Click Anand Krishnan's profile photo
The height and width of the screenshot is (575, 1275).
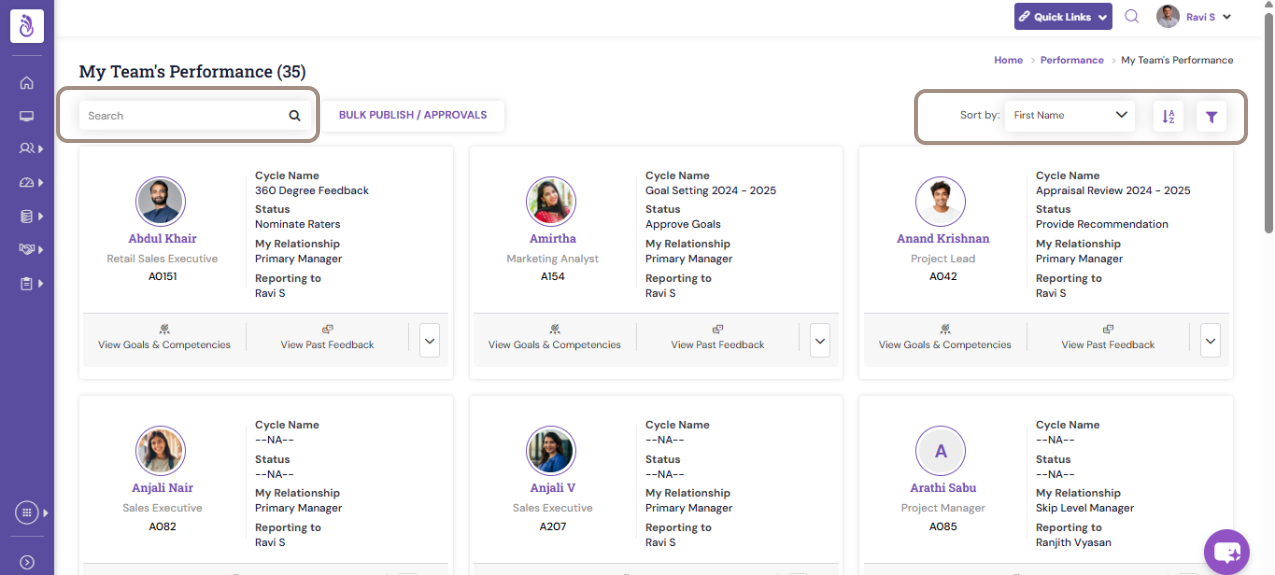point(941,202)
